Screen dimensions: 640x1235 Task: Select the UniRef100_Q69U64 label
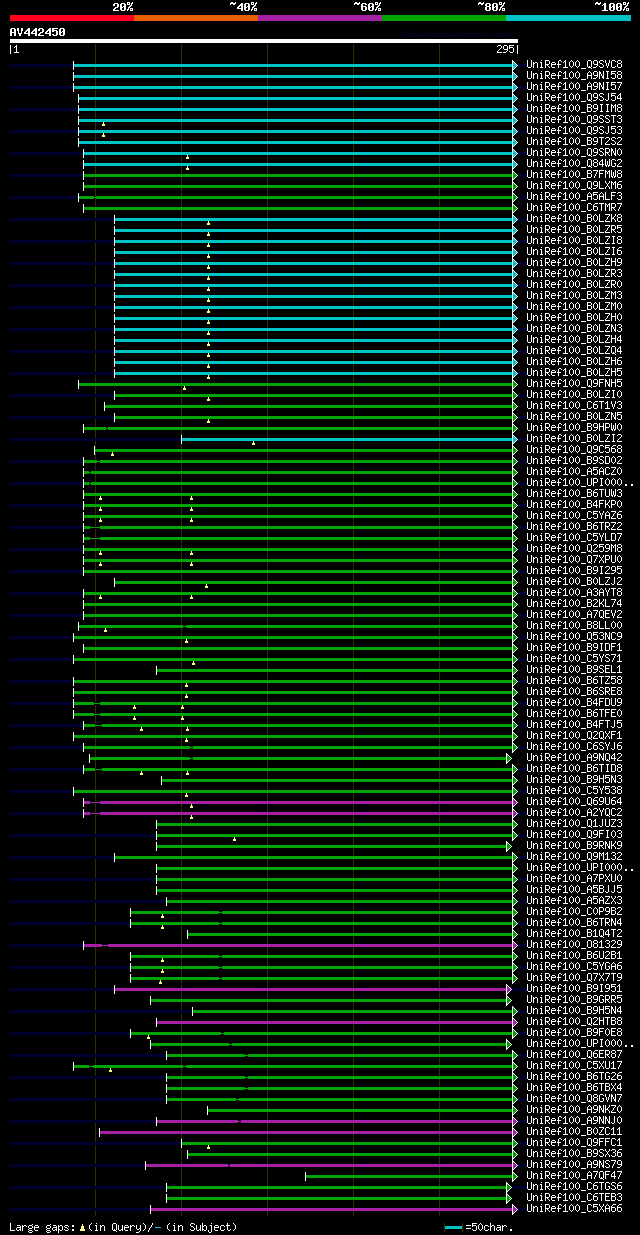pos(574,801)
